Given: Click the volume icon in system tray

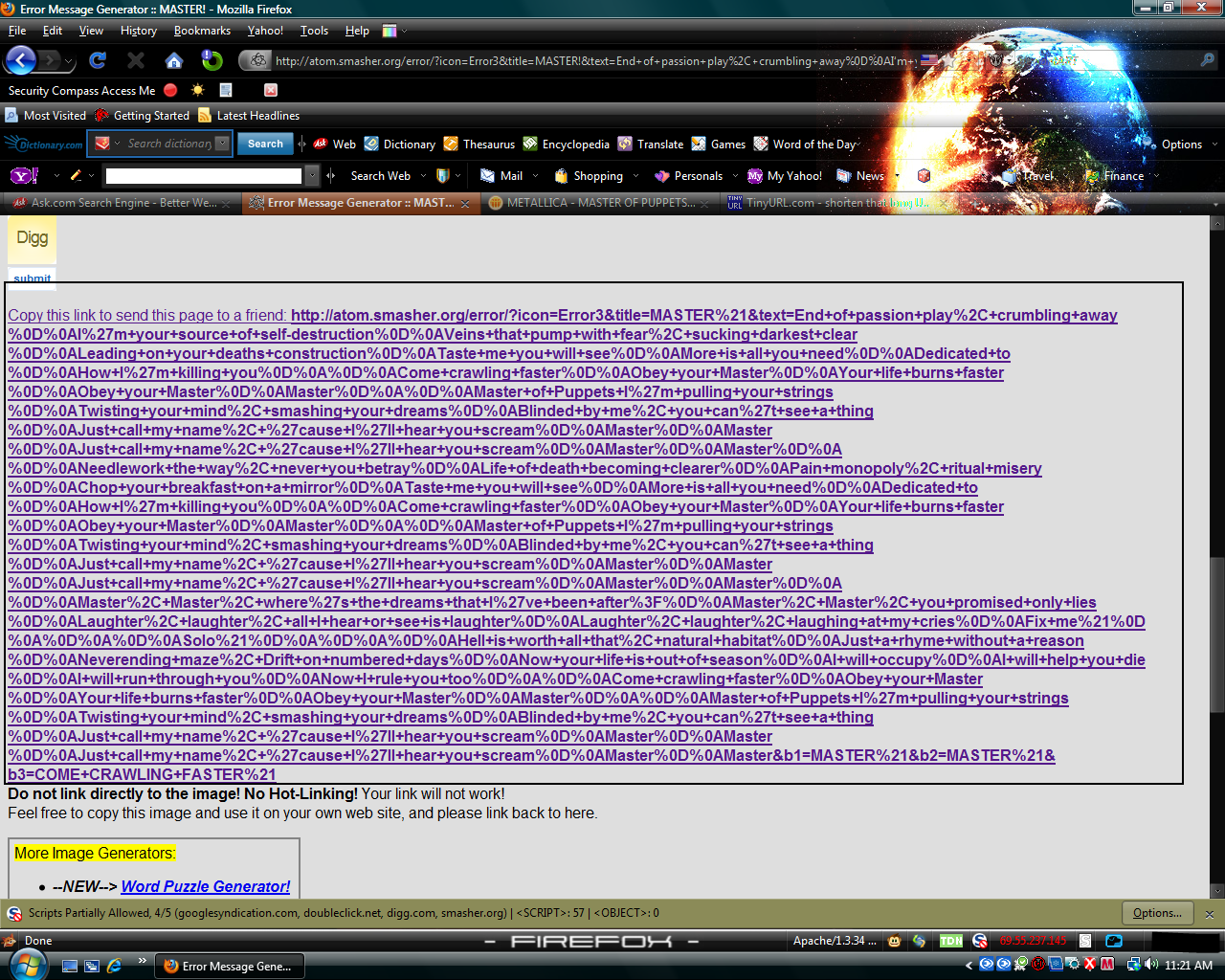Looking at the screenshot, I should (1151, 965).
